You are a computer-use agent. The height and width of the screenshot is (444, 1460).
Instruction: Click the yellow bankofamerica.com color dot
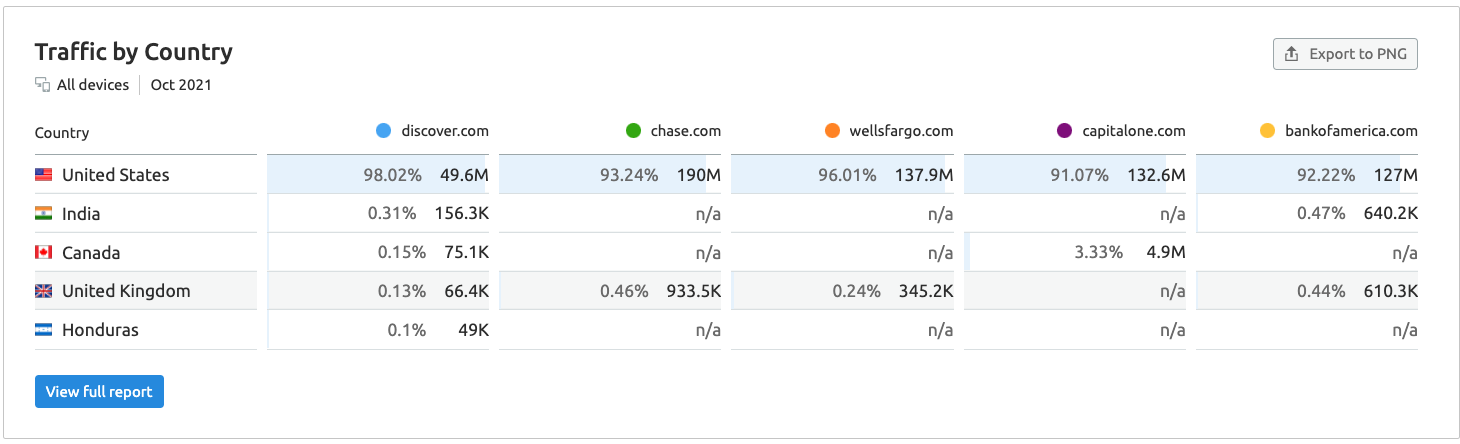[1268, 131]
